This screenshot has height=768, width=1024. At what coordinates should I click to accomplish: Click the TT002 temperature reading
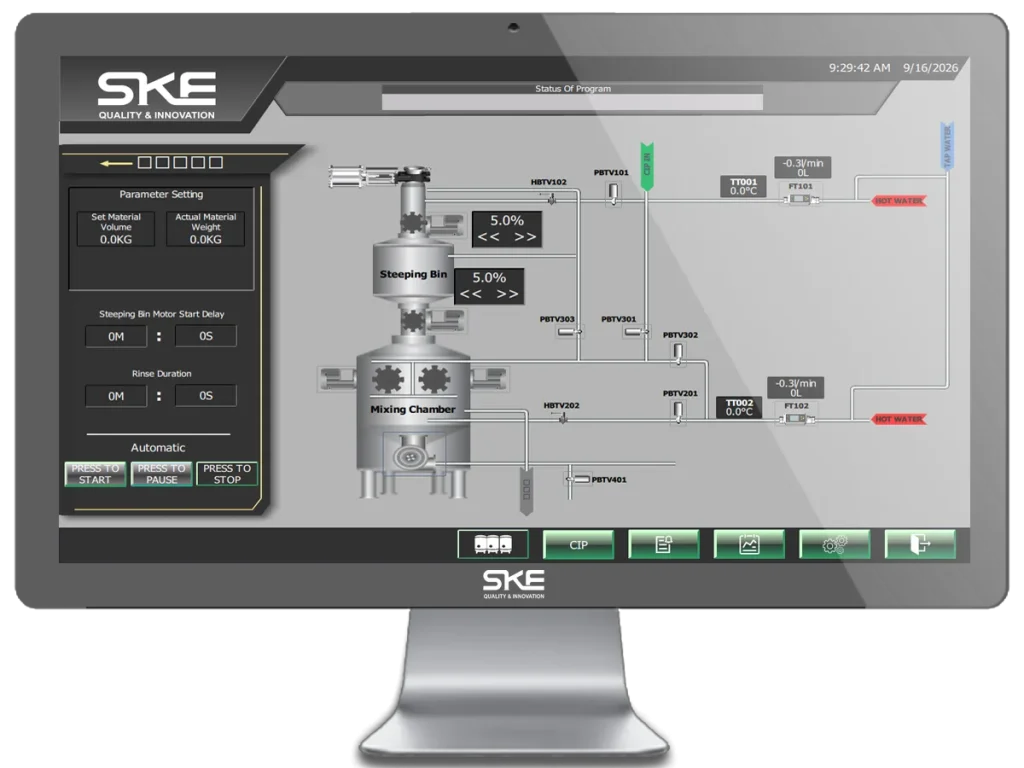(x=739, y=408)
